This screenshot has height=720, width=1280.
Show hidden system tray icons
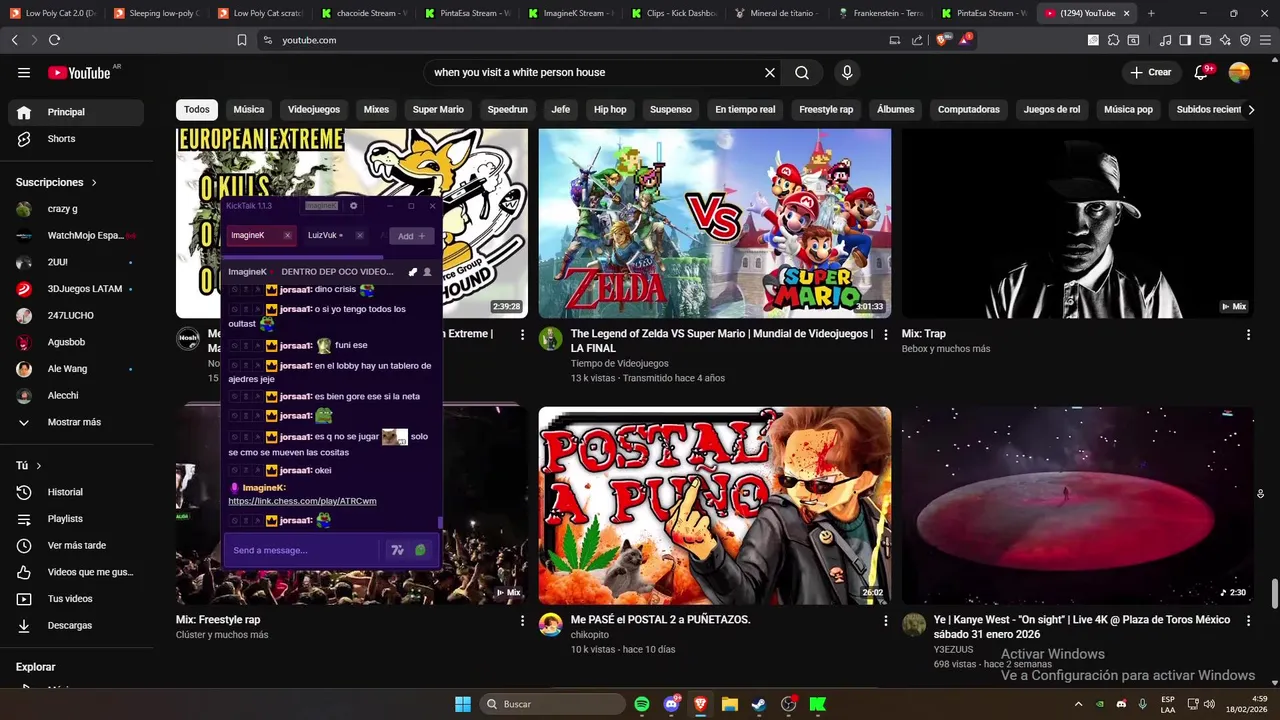click(x=1078, y=704)
